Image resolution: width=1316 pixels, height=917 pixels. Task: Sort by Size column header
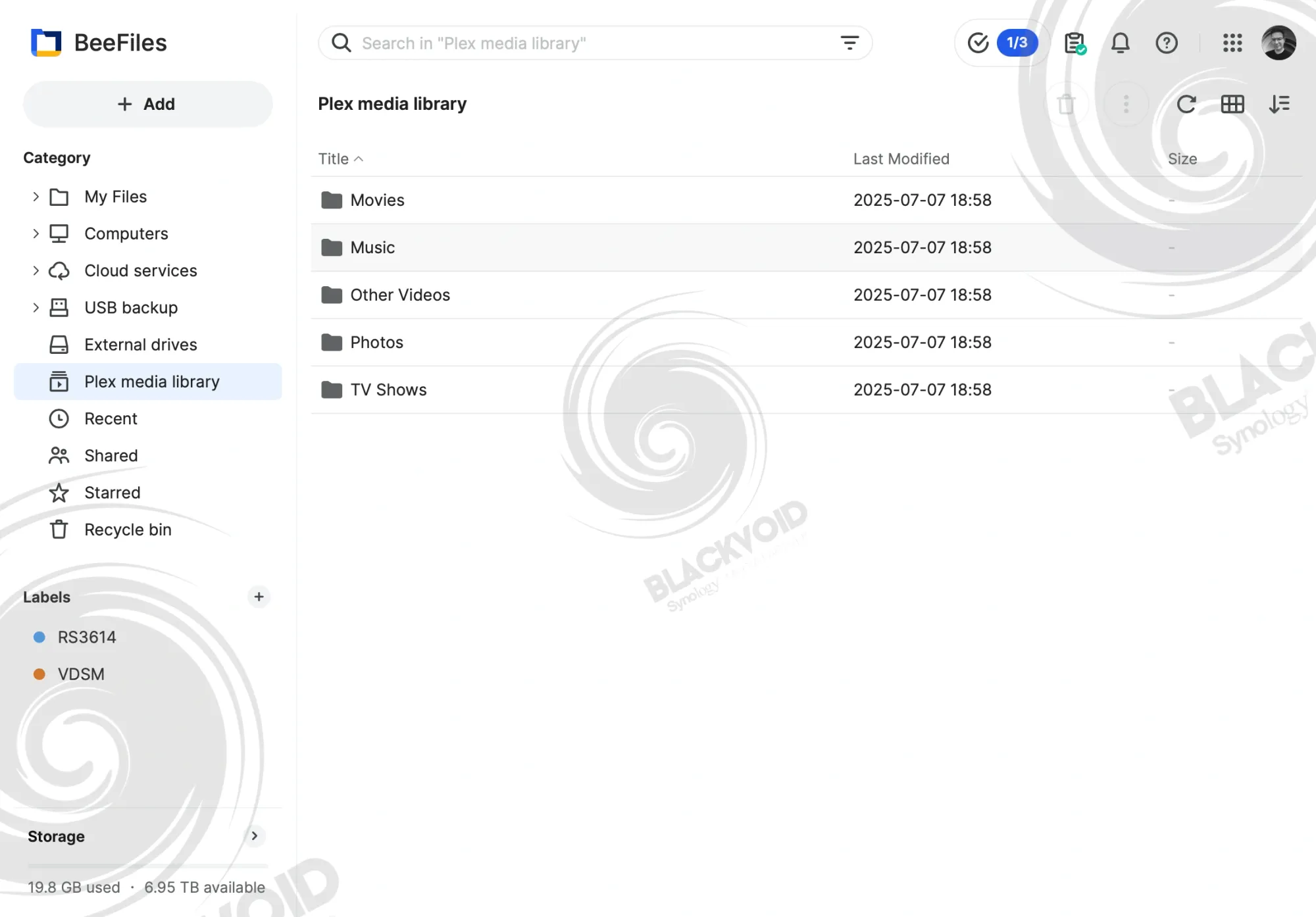(1182, 159)
